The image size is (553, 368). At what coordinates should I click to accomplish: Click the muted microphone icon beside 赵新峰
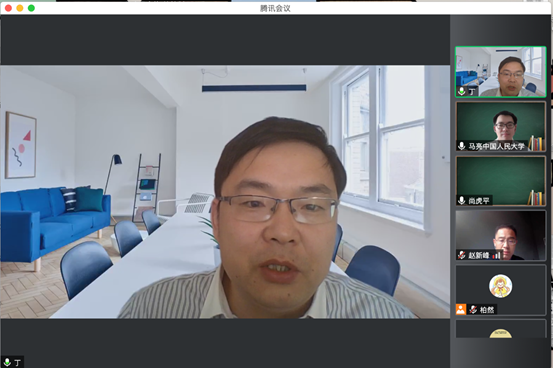(461, 255)
